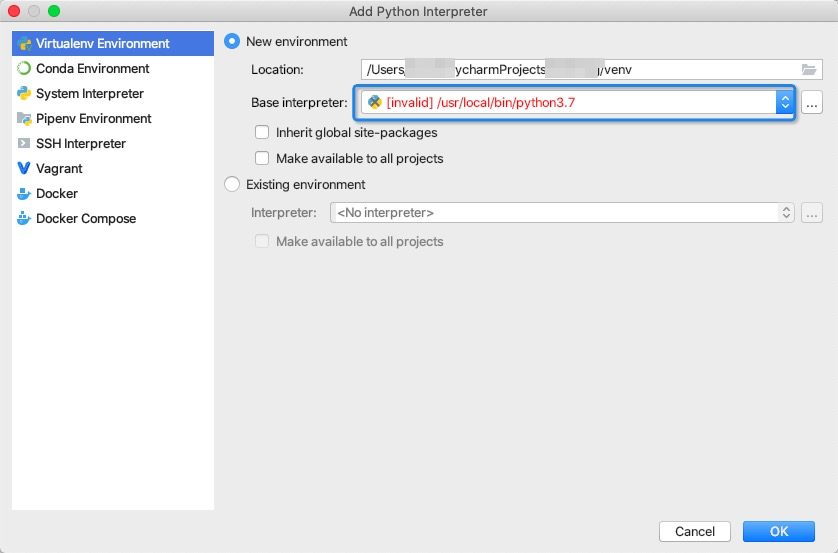Expand the existing Interpreter dropdown
This screenshot has height=553, width=838.
pos(786,213)
